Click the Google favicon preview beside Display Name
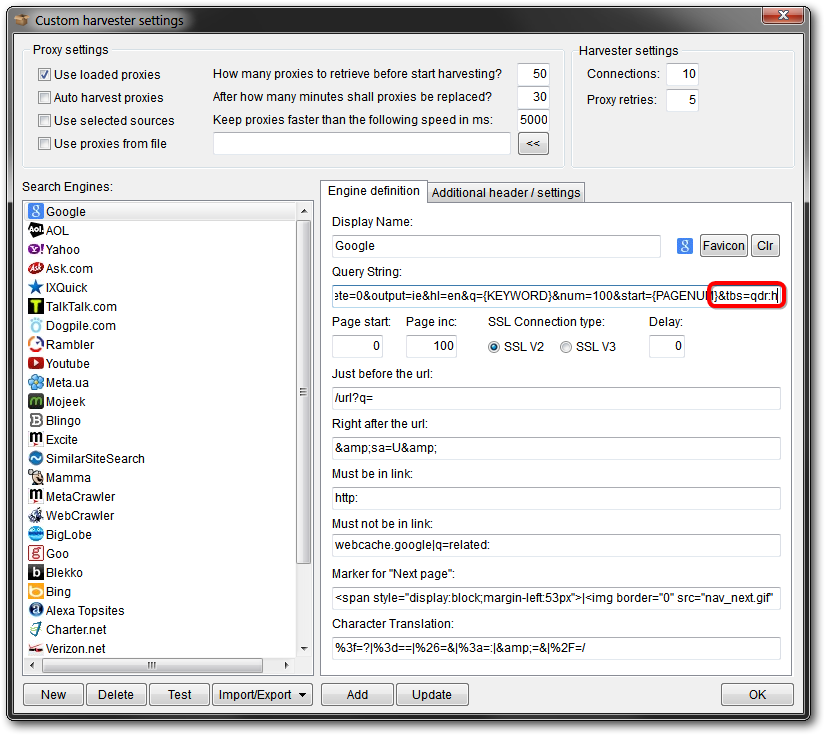This screenshot has height=735, width=825. (x=685, y=246)
